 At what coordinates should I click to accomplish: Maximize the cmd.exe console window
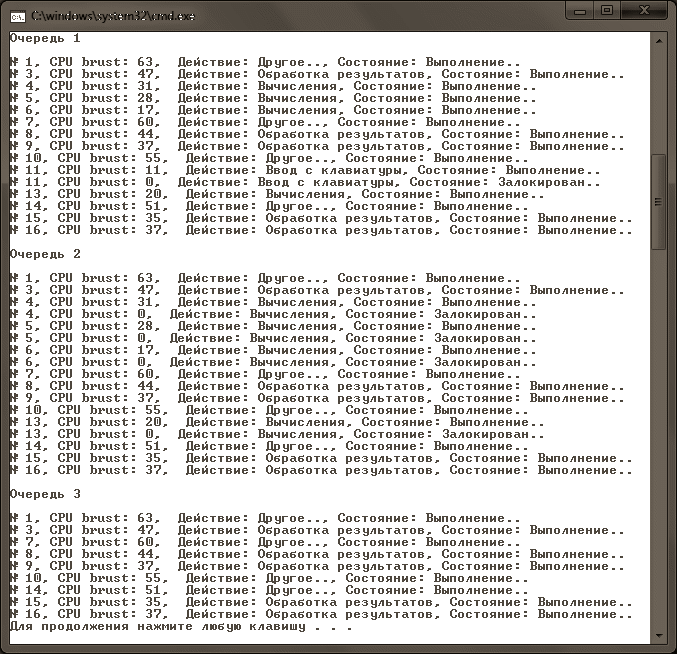click(x=606, y=10)
